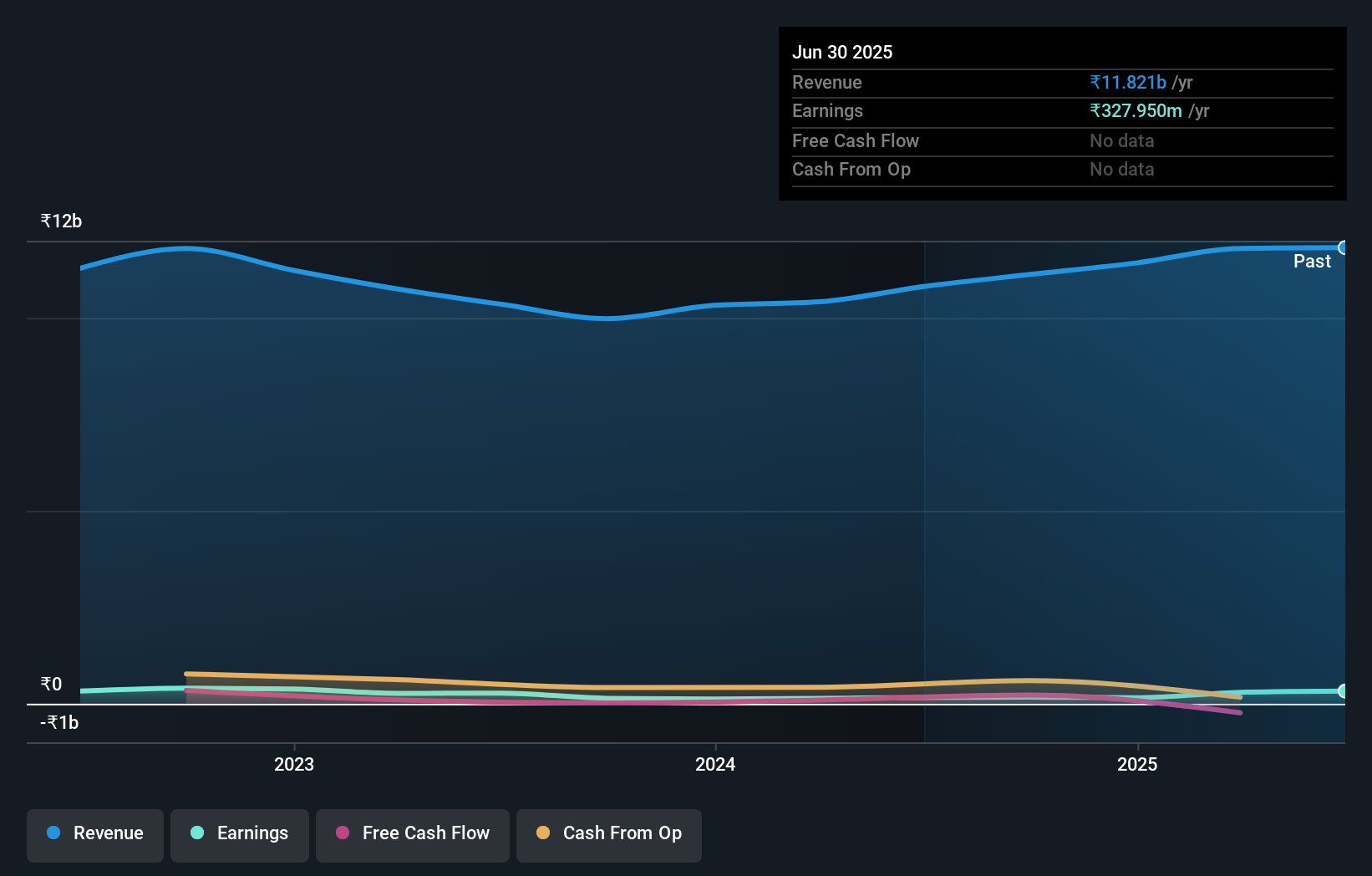Click the 2024 x-axis label

pyautogui.click(x=715, y=764)
